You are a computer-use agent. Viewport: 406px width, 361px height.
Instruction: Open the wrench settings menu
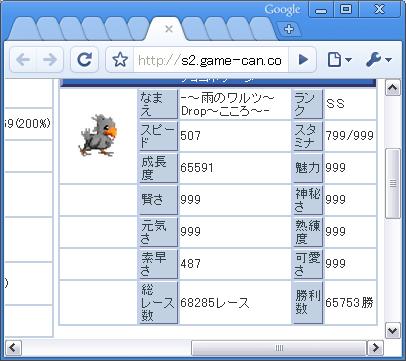pos(378,60)
